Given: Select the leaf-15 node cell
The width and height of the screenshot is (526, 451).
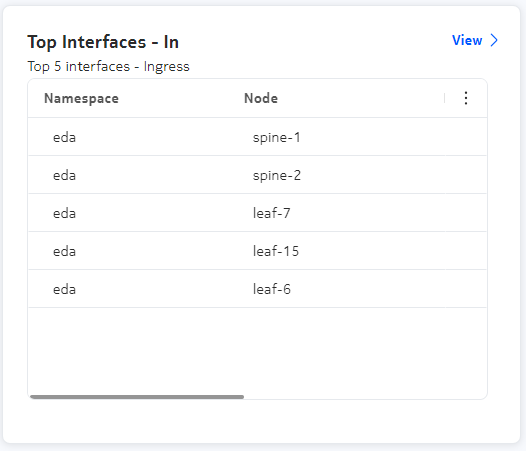Looking at the screenshot, I should click(276, 251).
